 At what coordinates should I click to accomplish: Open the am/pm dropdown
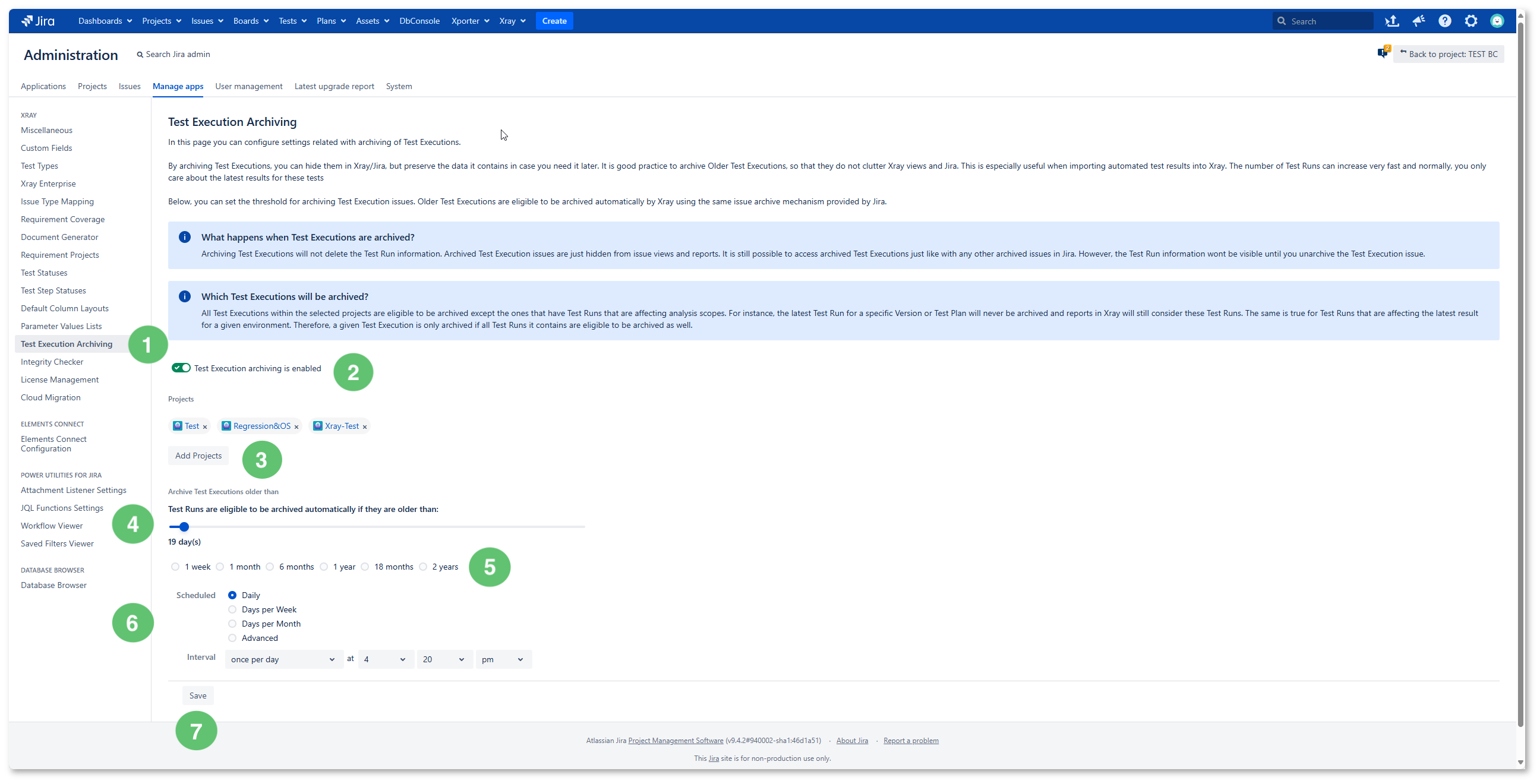(504, 659)
